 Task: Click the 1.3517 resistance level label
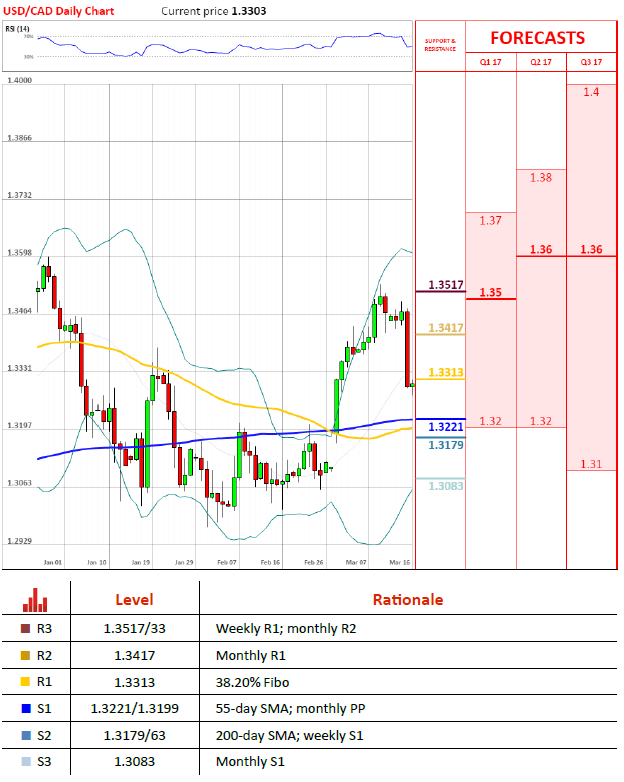tap(446, 285)
